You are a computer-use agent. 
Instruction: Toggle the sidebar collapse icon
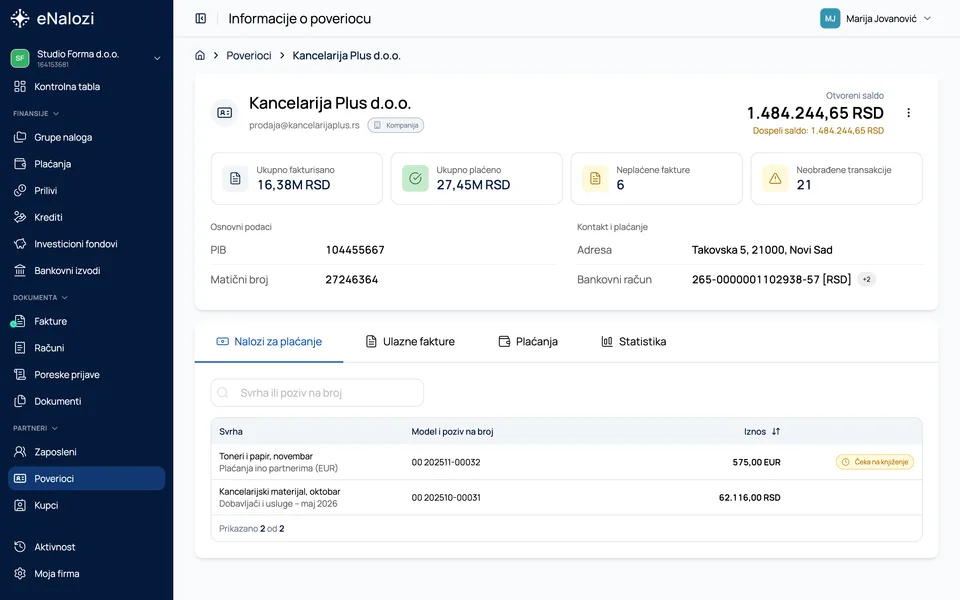pos(201,18)
